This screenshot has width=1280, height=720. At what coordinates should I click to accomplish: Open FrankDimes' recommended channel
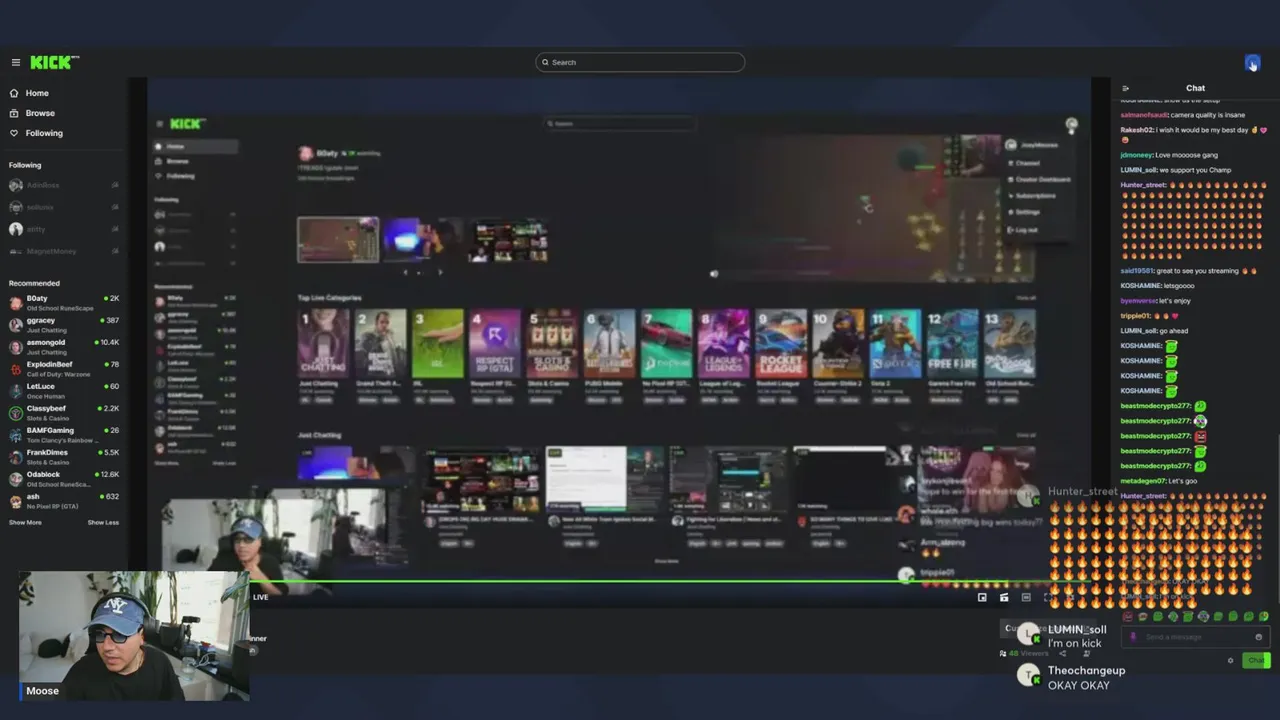pyautogui.click(x=63, y=456)
